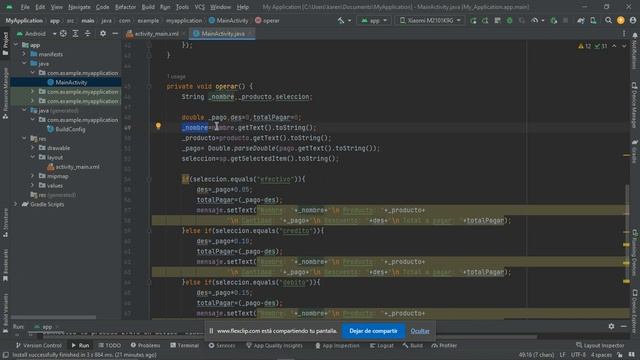Click the UTF-8 encoding in status bar
640x360 pixels.
pos(578,355)
